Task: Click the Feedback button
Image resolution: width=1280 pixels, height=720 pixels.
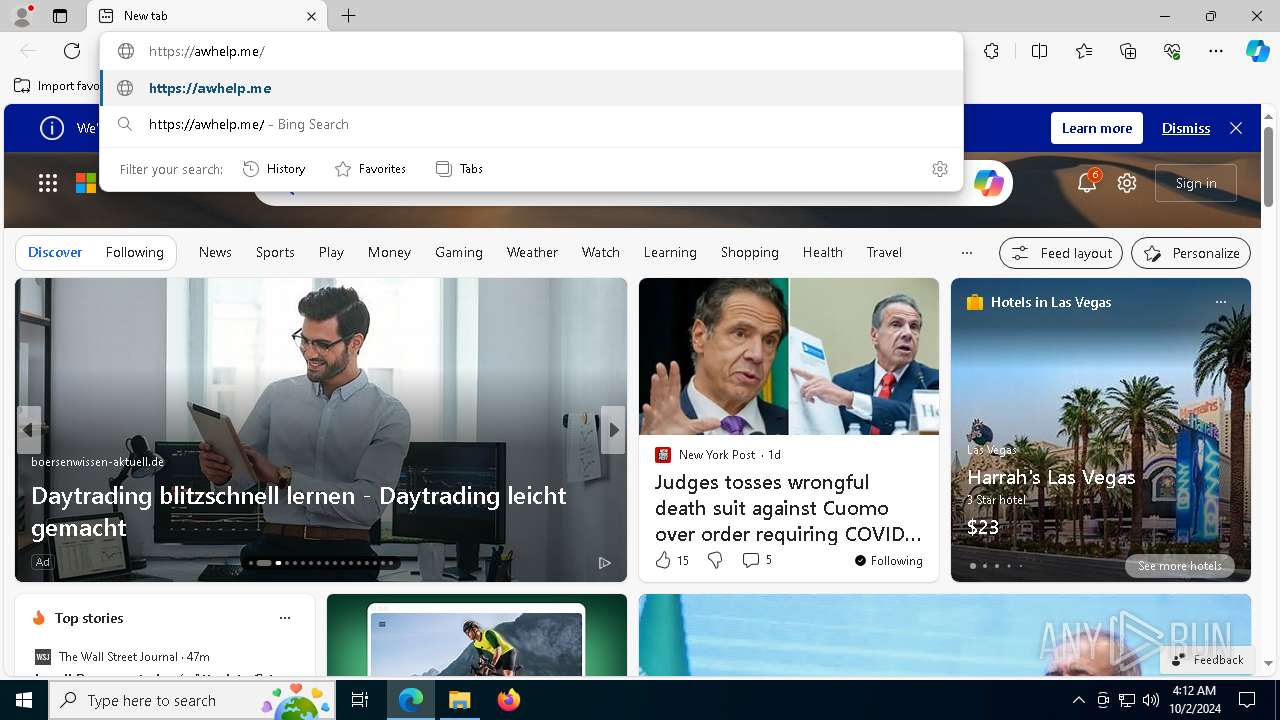Action: coord(1207,659)
